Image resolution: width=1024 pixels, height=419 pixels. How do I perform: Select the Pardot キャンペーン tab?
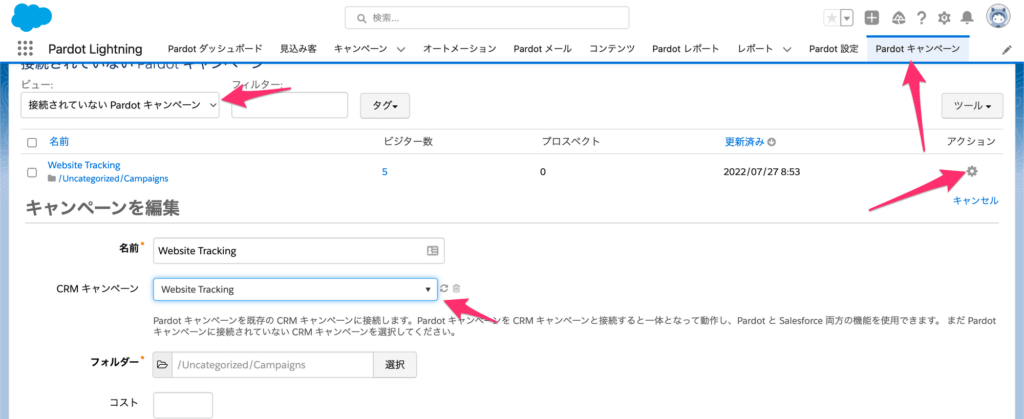point(918,49)
